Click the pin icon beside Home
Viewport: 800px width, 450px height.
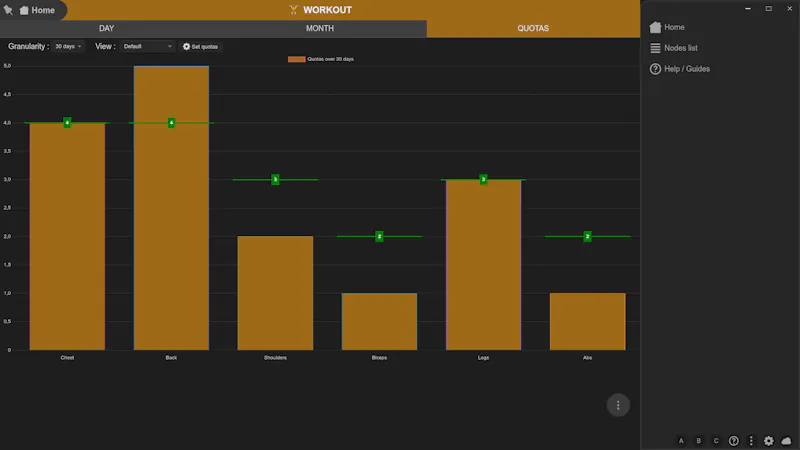[8, 10]
